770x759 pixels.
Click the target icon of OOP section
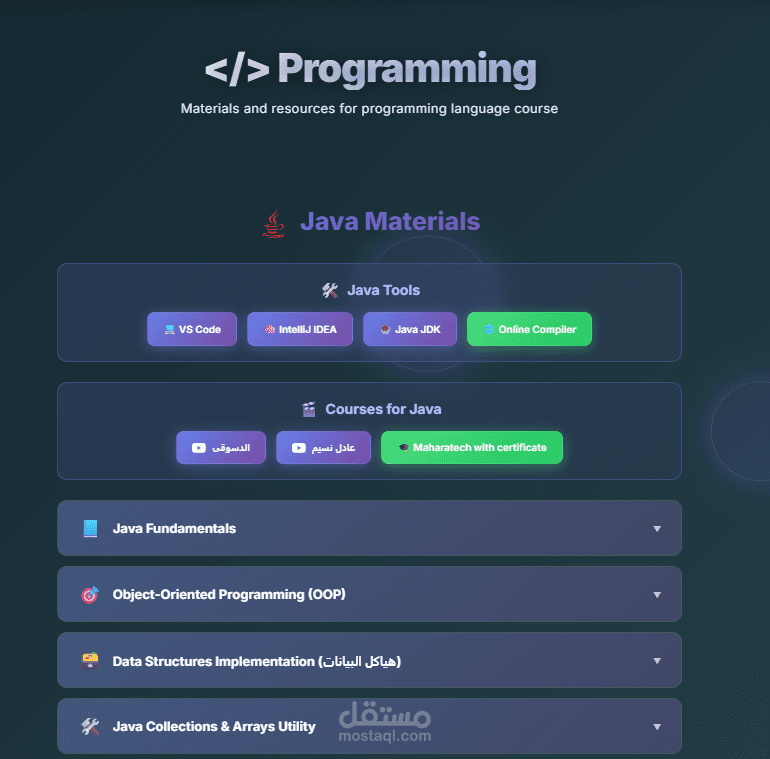[90, 595]
